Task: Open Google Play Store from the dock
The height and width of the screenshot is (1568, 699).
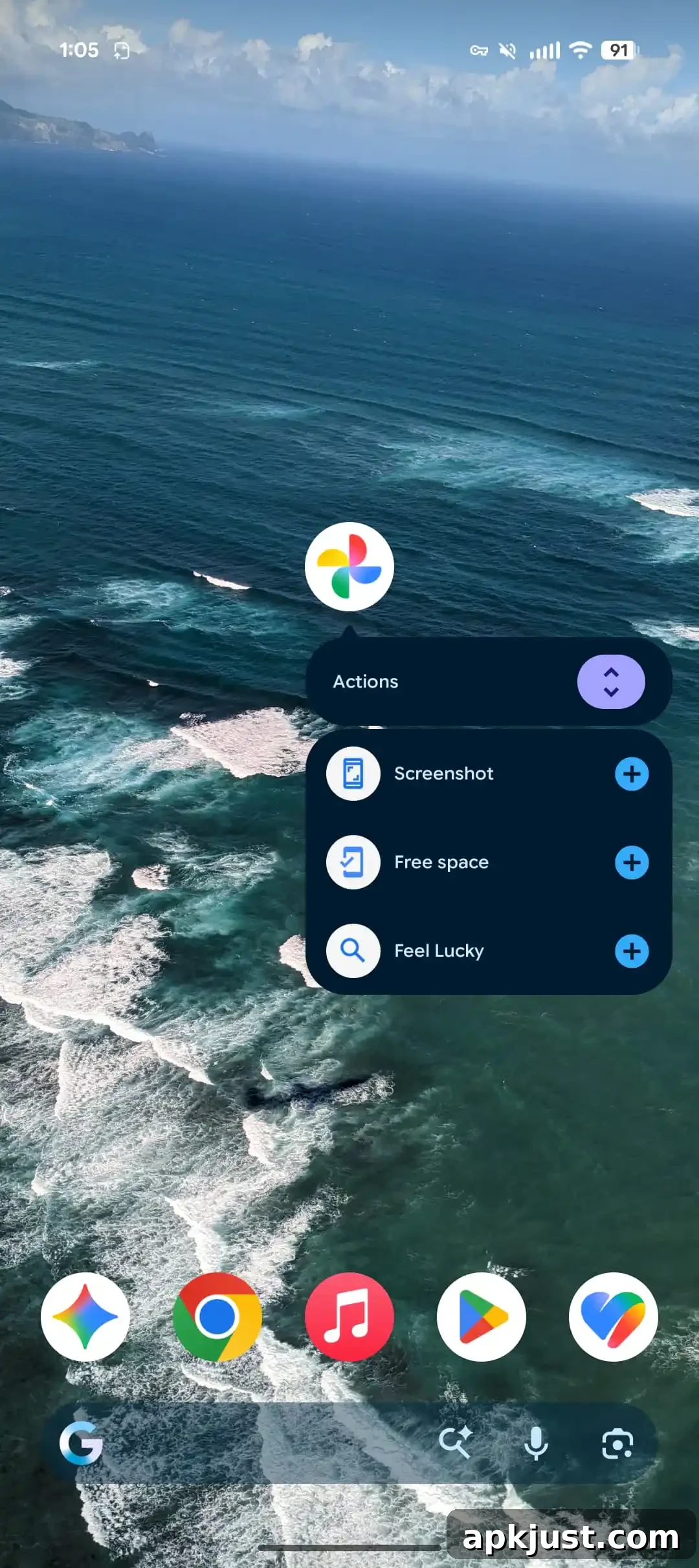Action: (x=482, y=1317)
